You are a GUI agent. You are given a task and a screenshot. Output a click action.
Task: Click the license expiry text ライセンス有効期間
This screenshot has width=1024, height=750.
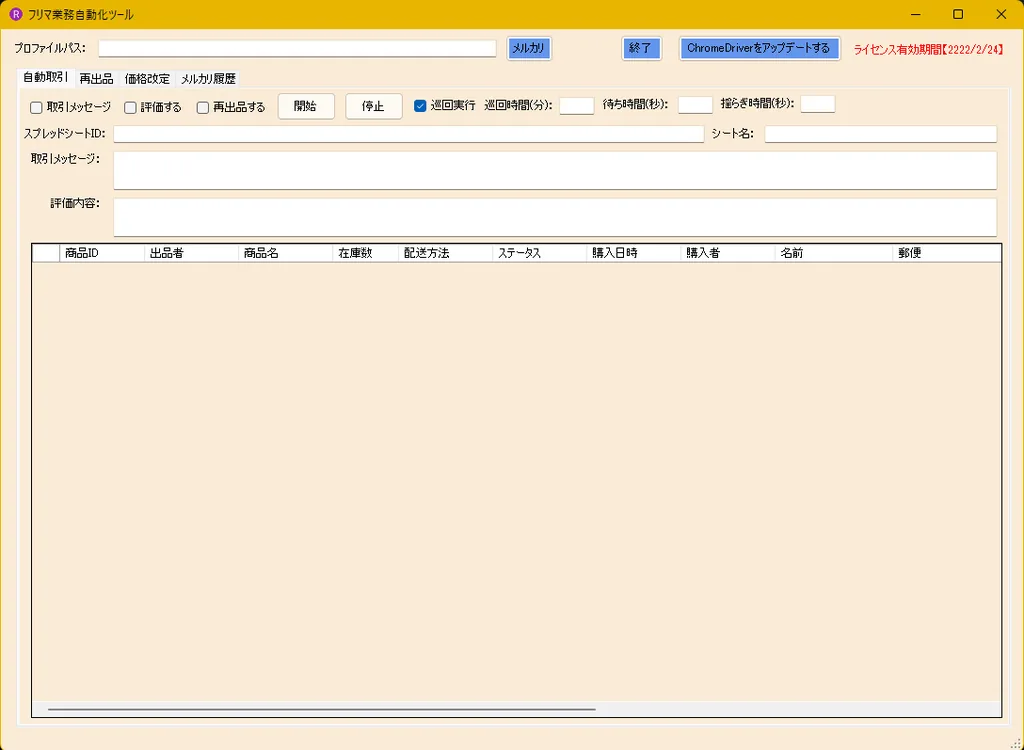coord(929,50)
